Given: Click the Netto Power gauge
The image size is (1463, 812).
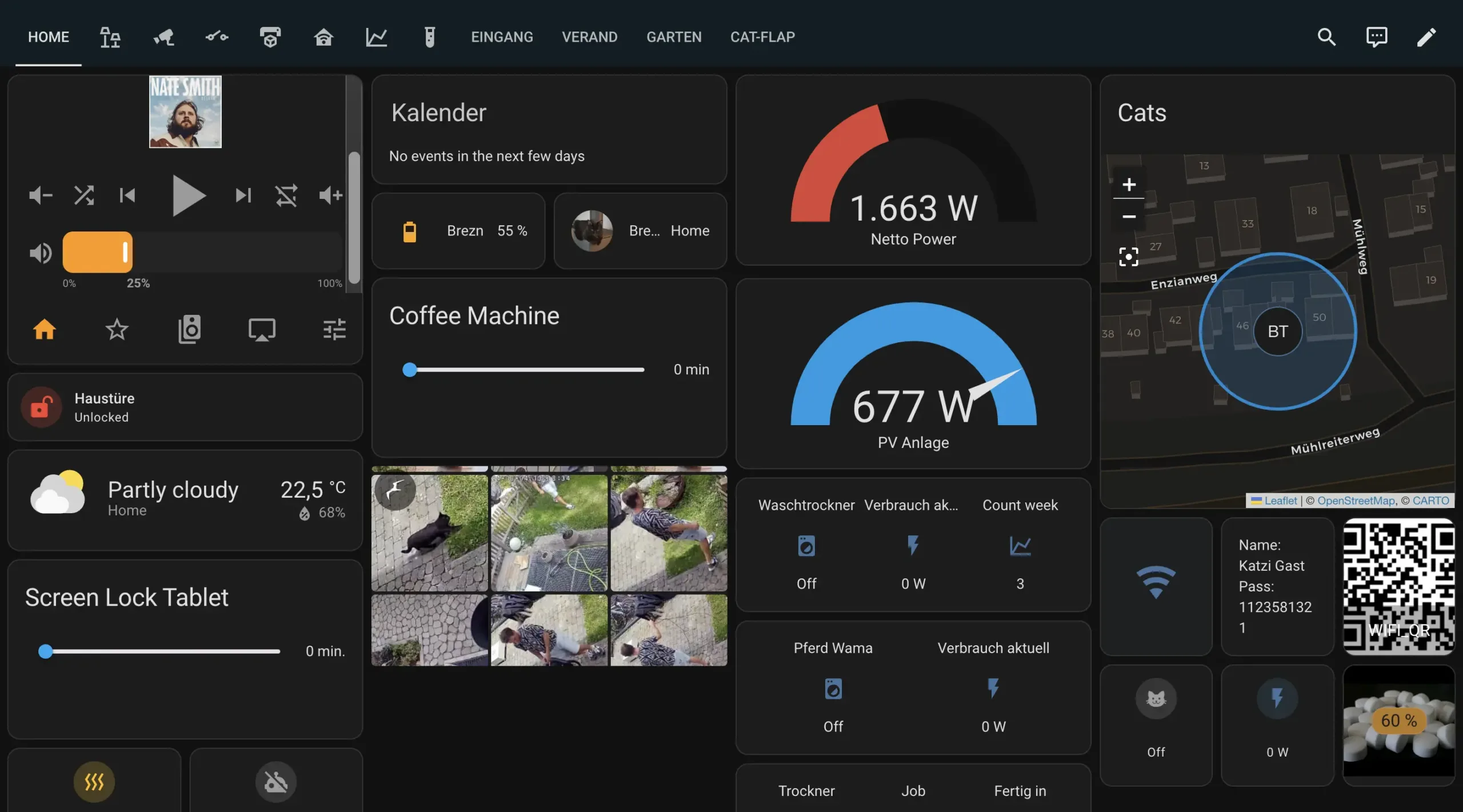Looking at the screenshot, I should (x=913, y=170).
